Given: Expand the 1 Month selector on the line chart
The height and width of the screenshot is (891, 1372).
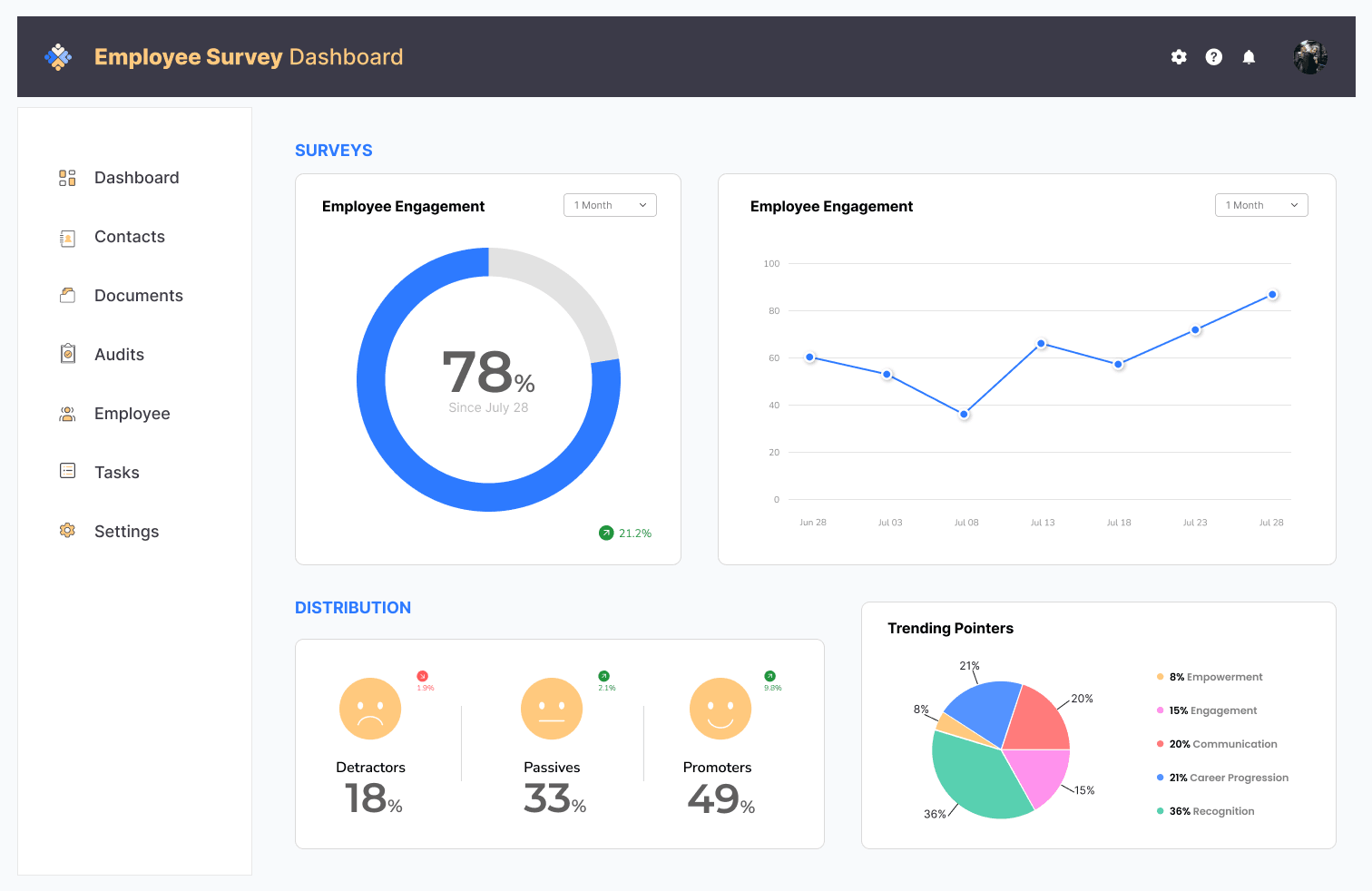Looking at the screenshot, I should click(1261, 205).
